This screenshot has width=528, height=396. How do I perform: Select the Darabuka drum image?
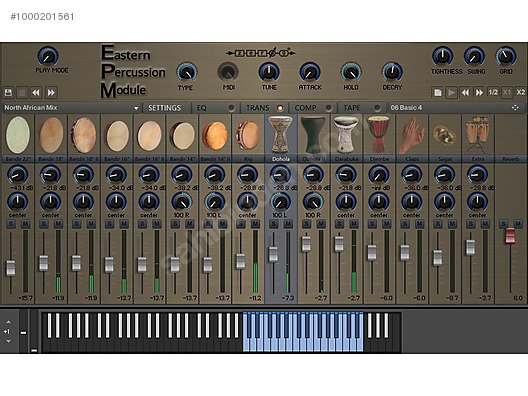pos(346,135)
